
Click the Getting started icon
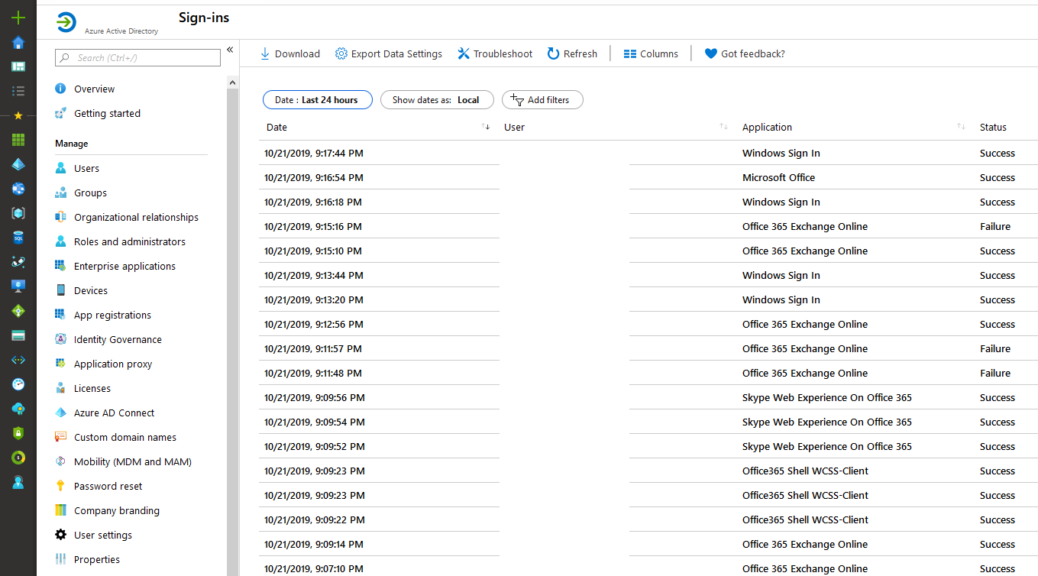60,113
